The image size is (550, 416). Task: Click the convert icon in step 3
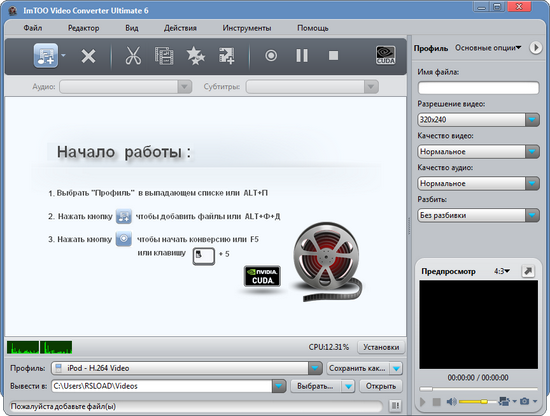[123, 239]
